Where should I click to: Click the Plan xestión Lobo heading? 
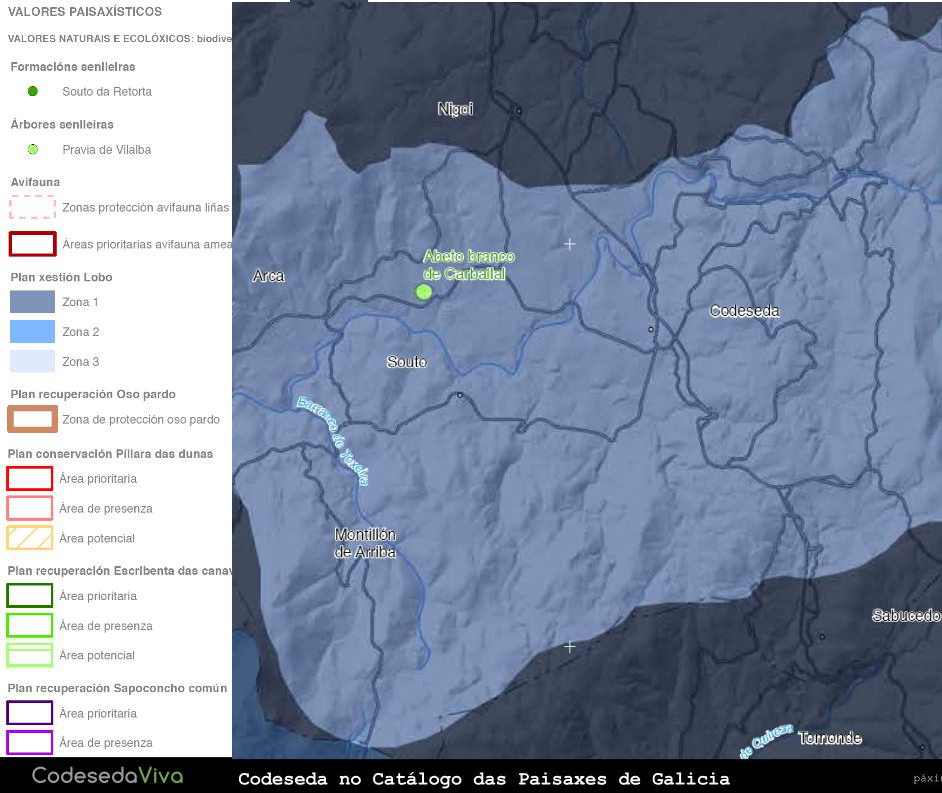click(61, 277)
